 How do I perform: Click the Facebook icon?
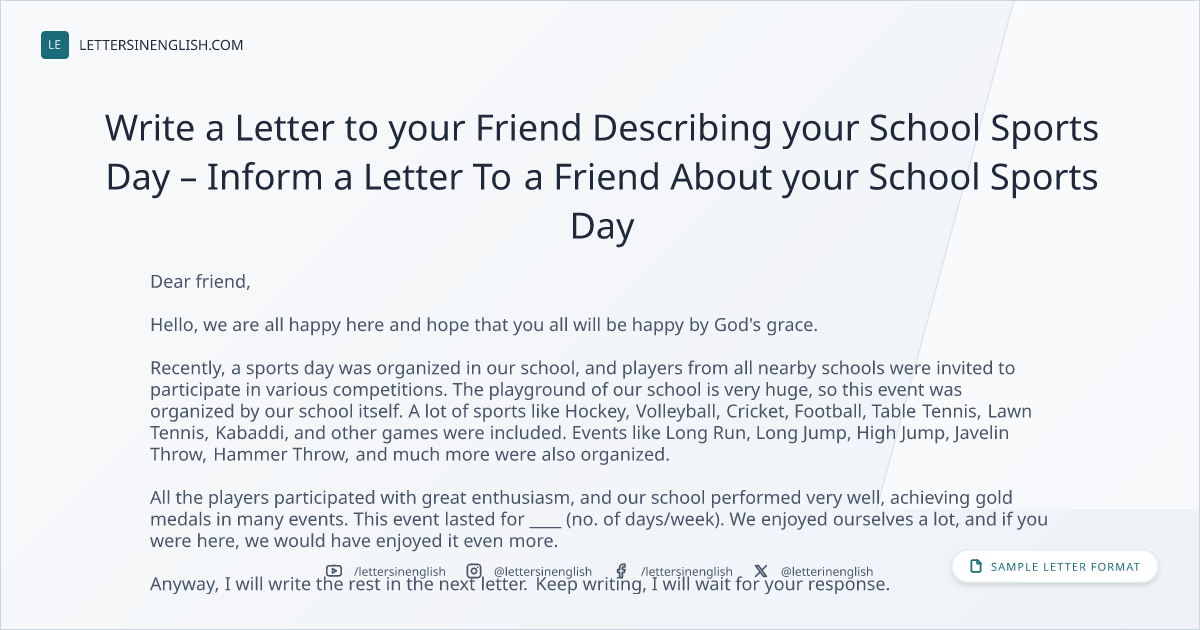point(621,571)
